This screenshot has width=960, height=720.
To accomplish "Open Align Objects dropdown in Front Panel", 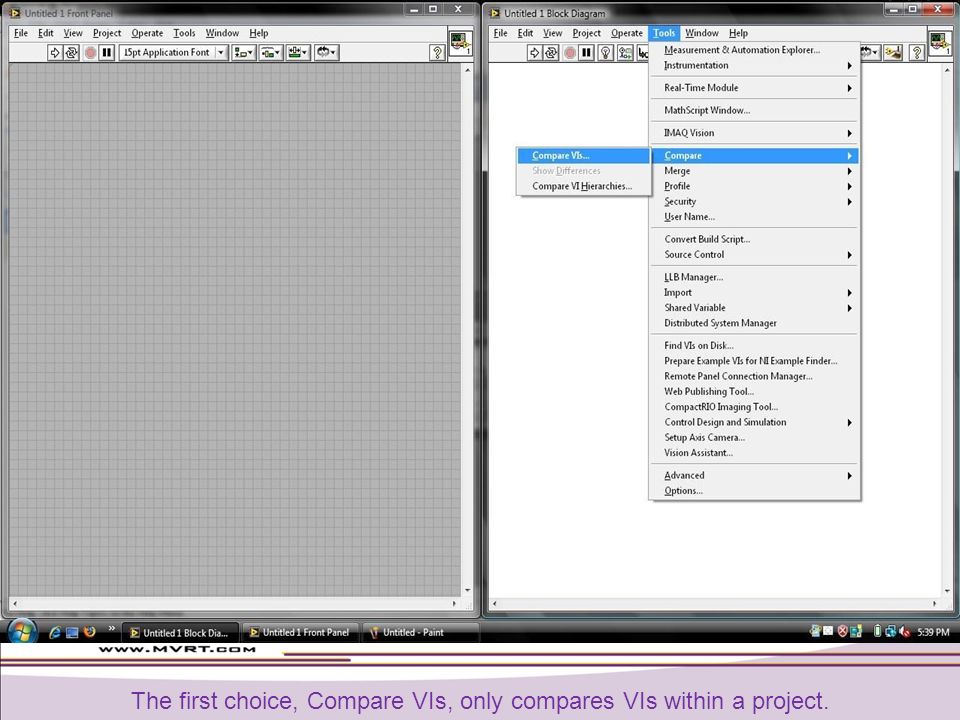I will coord(244,53).
